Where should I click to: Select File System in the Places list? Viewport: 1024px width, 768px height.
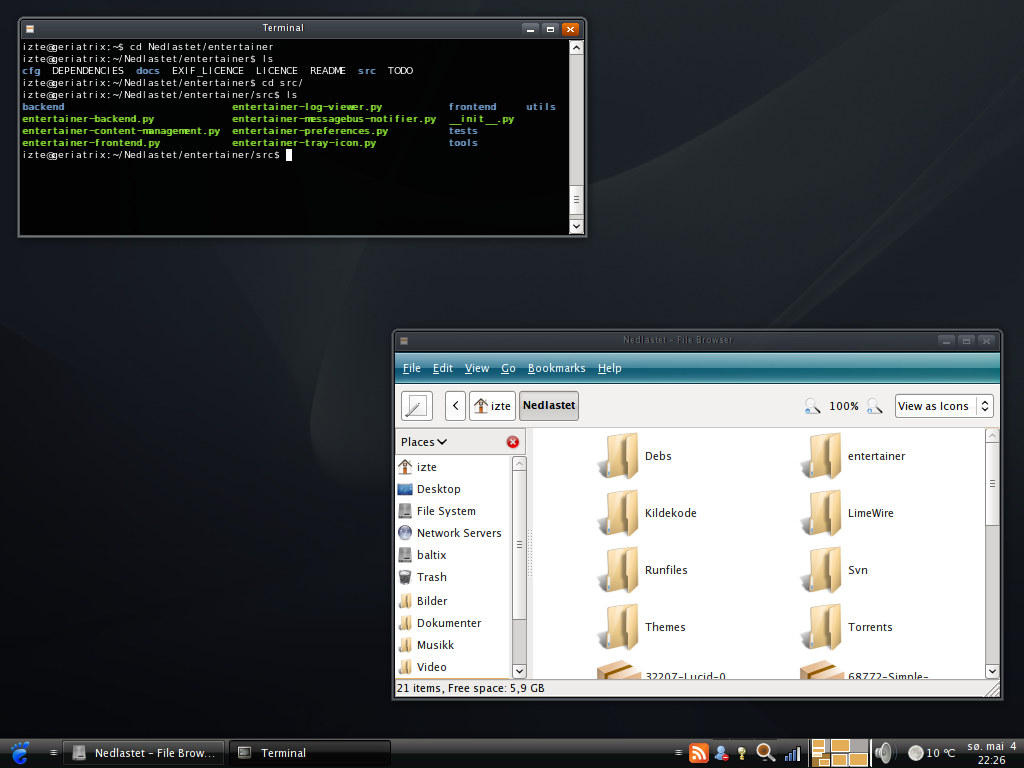pos(453,511)
